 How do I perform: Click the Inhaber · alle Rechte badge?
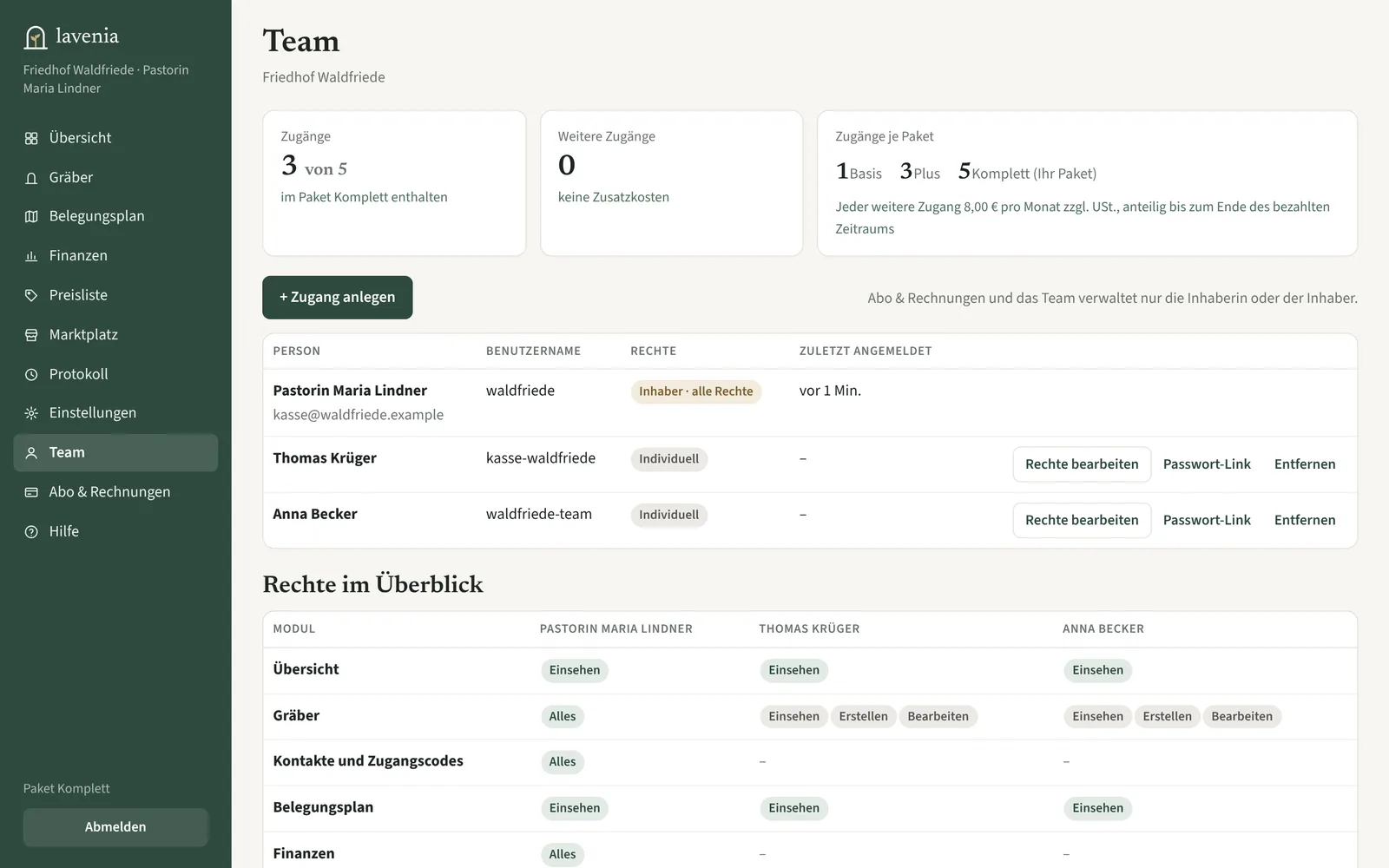[x=696, y=391]
